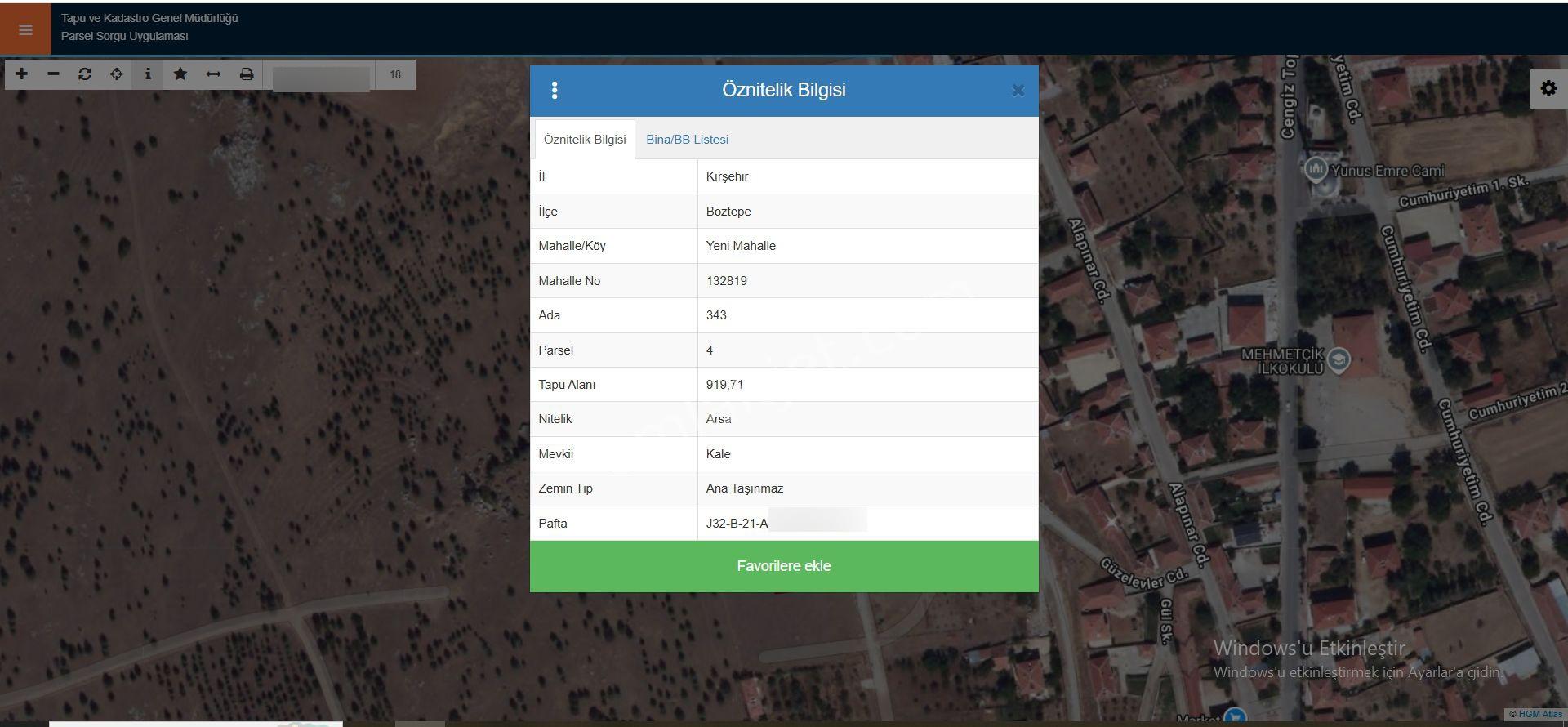Open the hamburger menu in header
This screenshot has height=727, width=1568.
point(25,30)
